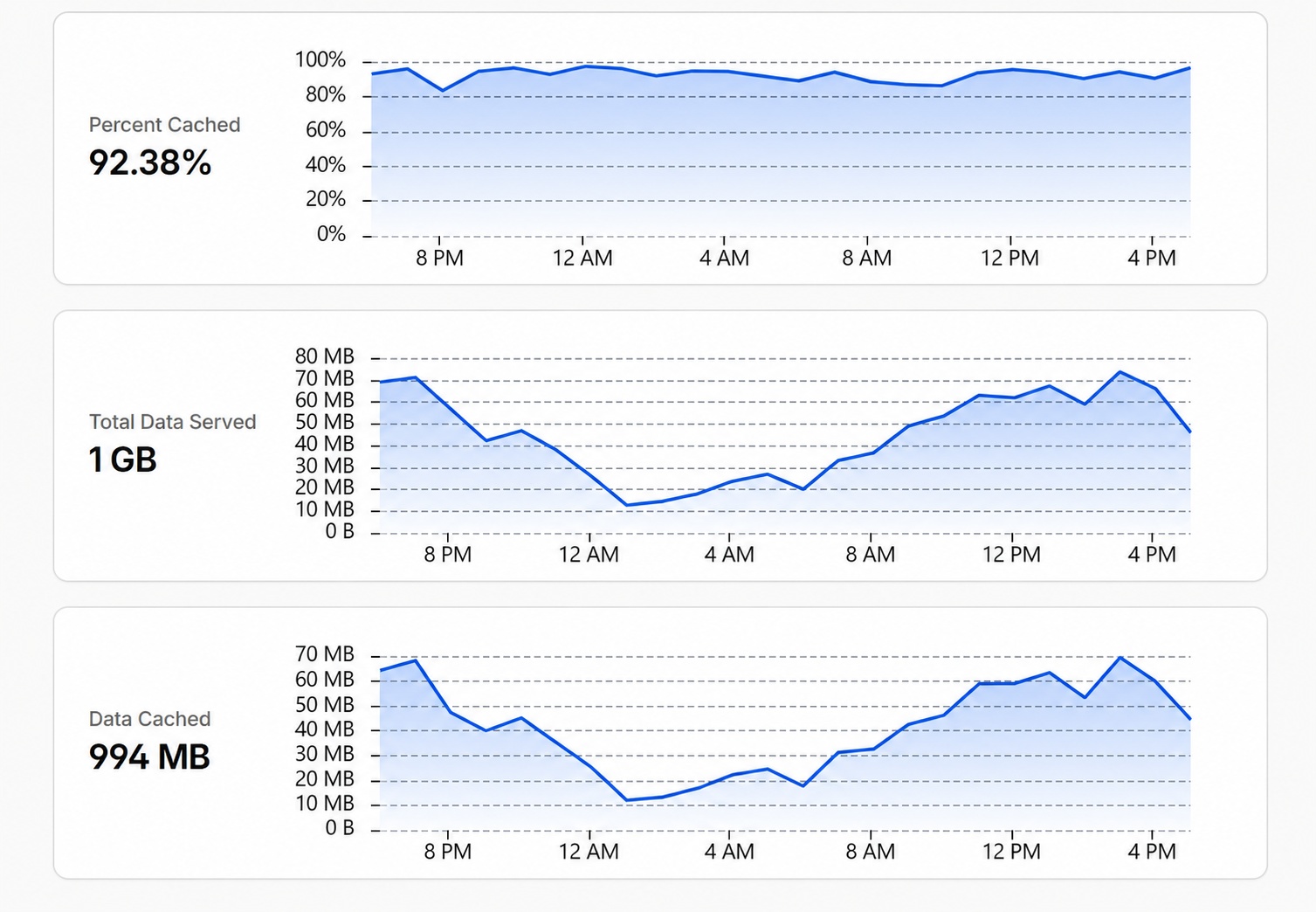
Task: Click 12 PM on the Percent Cached chart
Action: (x=1009, y=258)
